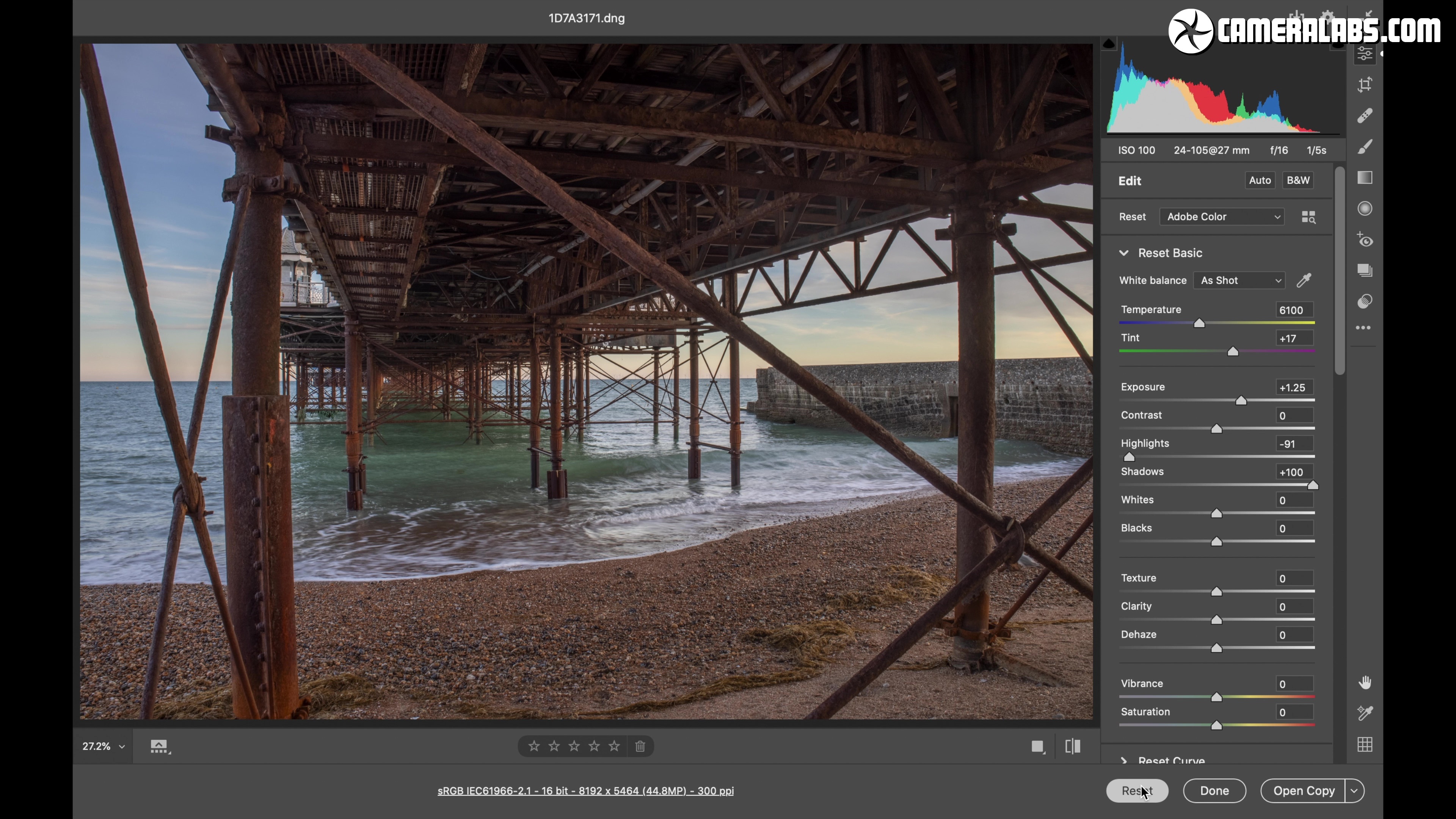The image size is (1456, 819).
Task: Open the As Shot white balance dropdown
Action: coord(1239,280)
